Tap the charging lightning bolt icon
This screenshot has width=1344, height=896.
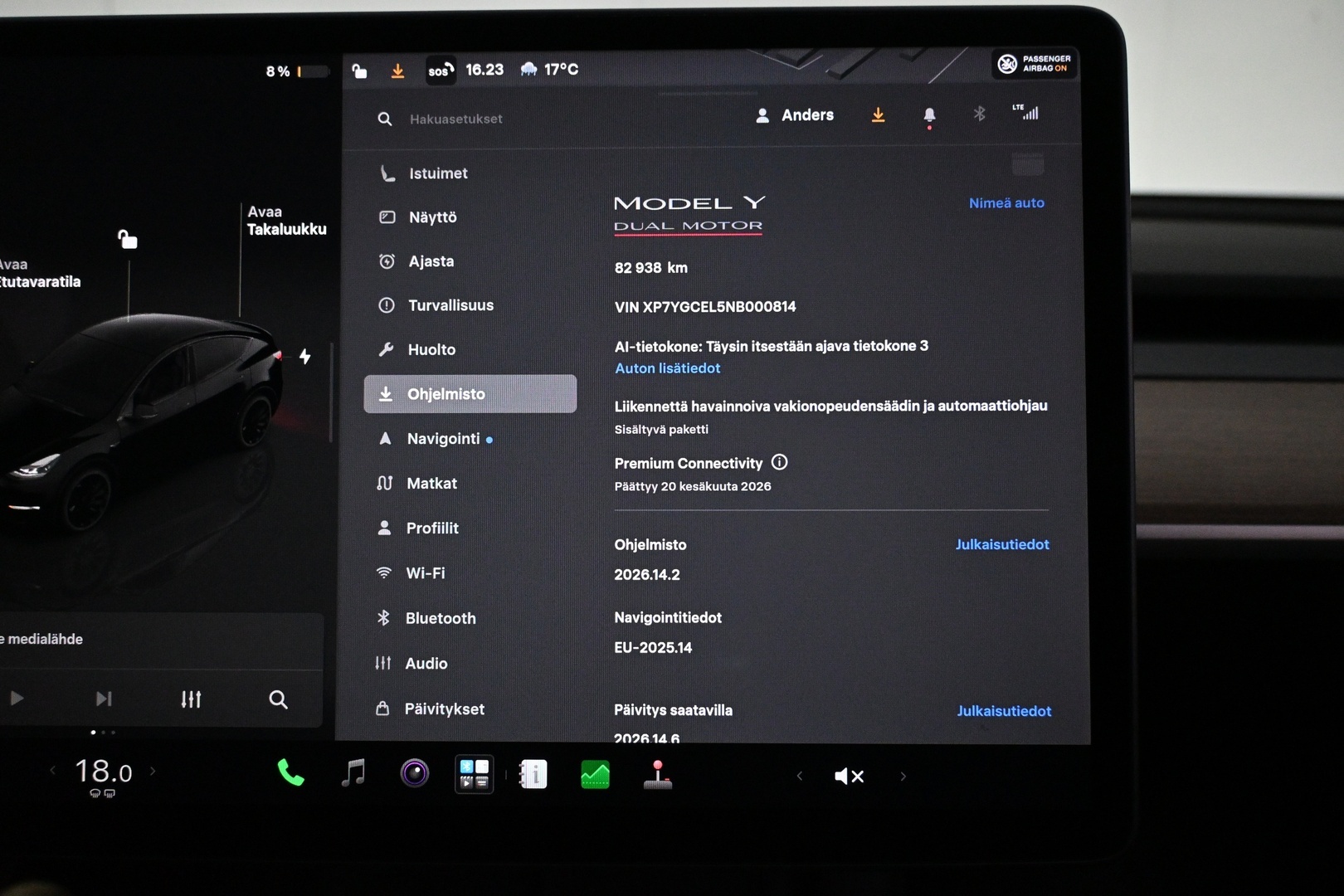click(x=305, y=356)
